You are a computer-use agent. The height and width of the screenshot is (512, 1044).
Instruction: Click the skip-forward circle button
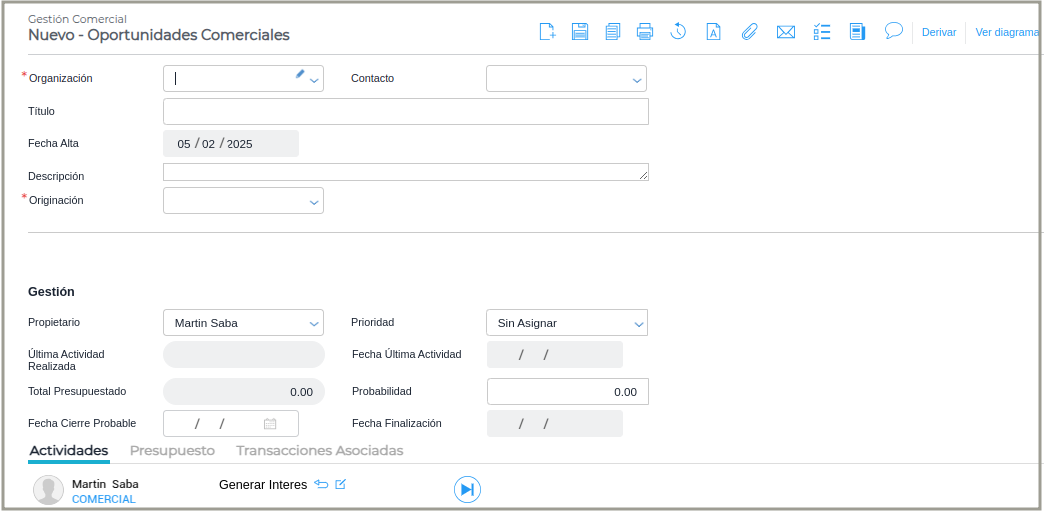pyautogui.click(x=467, y=489)
